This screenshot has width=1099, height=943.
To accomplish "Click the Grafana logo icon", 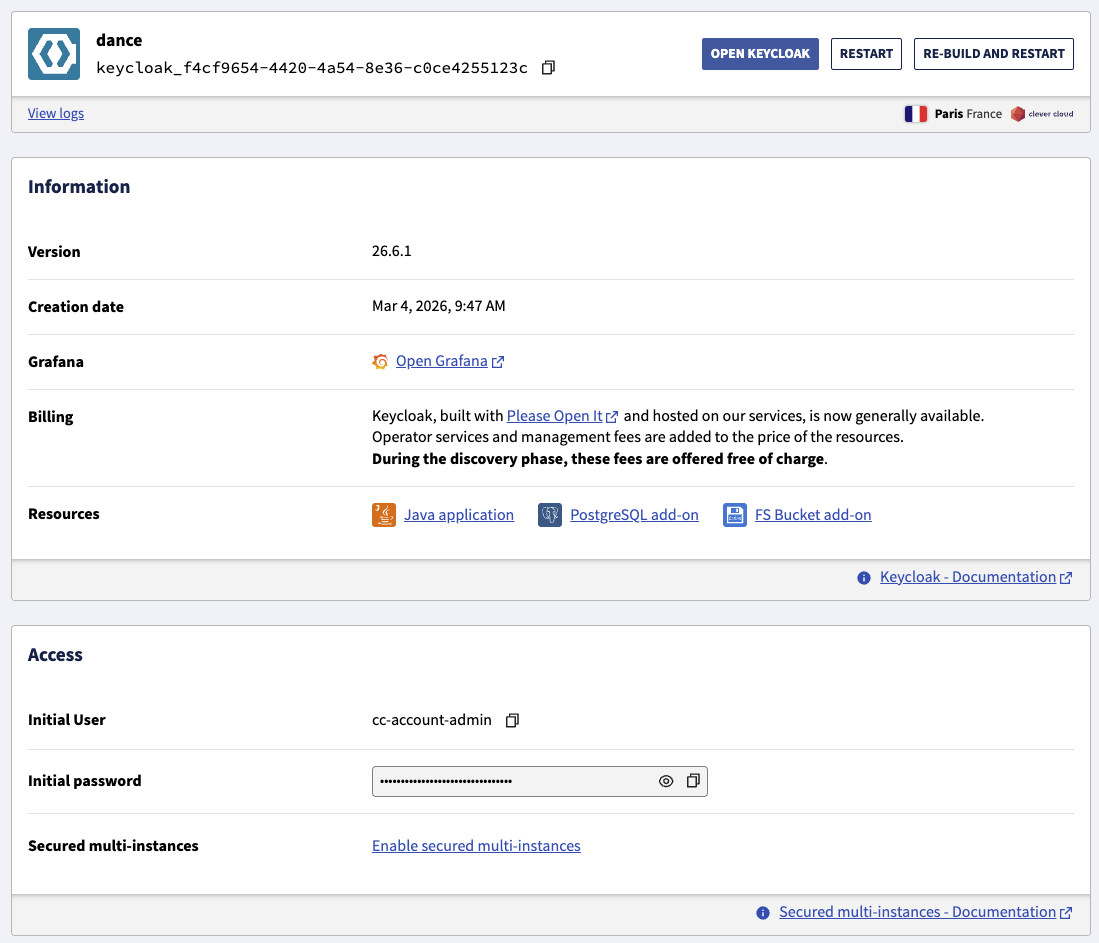I will click(x=380, y=361).
